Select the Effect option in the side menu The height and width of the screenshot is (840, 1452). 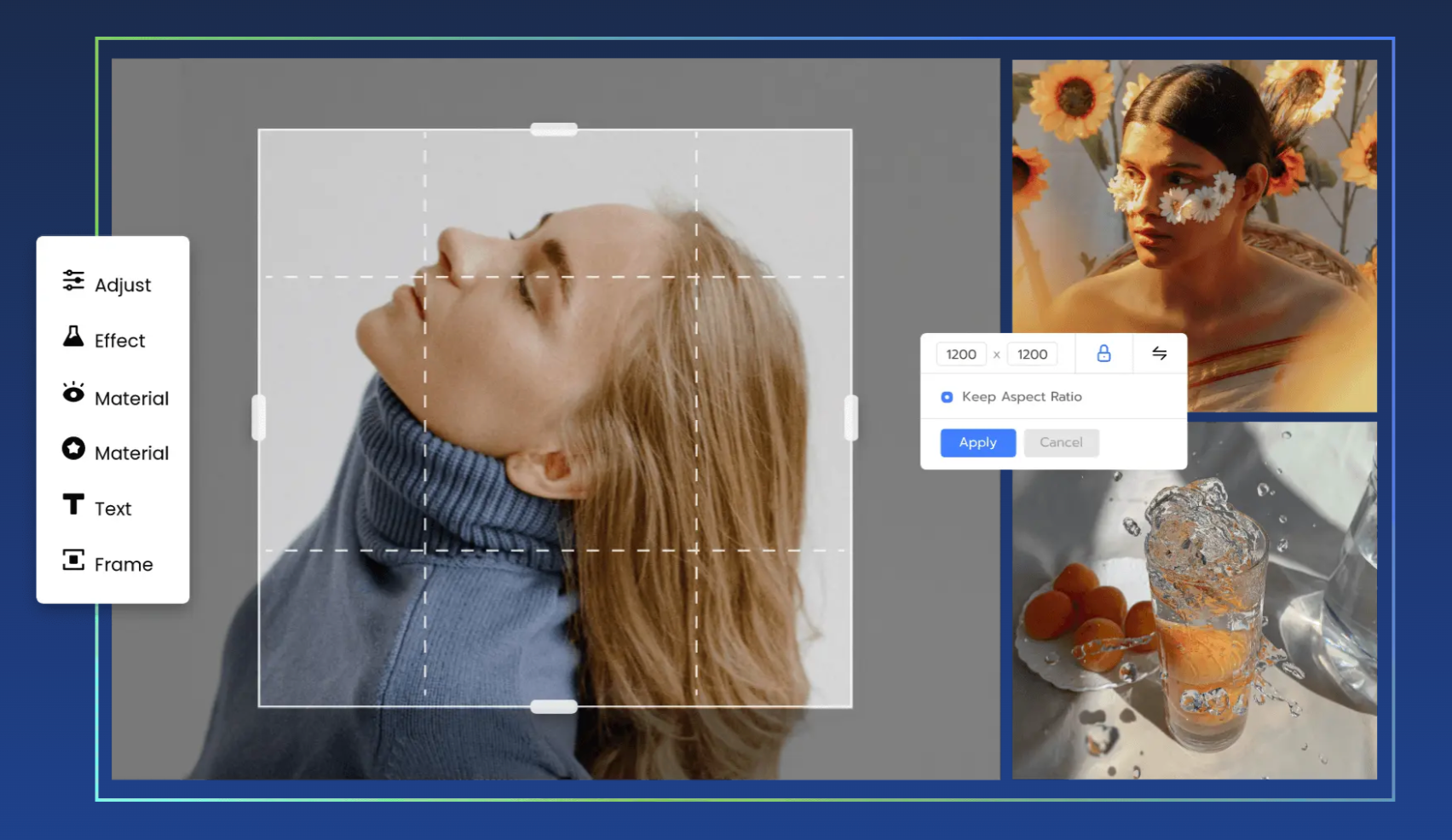[104, 339]
